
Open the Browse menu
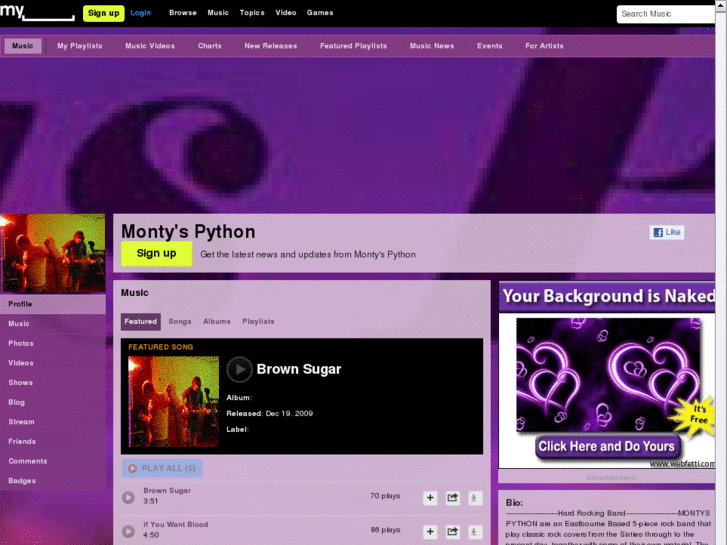click(x=183, y=13)
